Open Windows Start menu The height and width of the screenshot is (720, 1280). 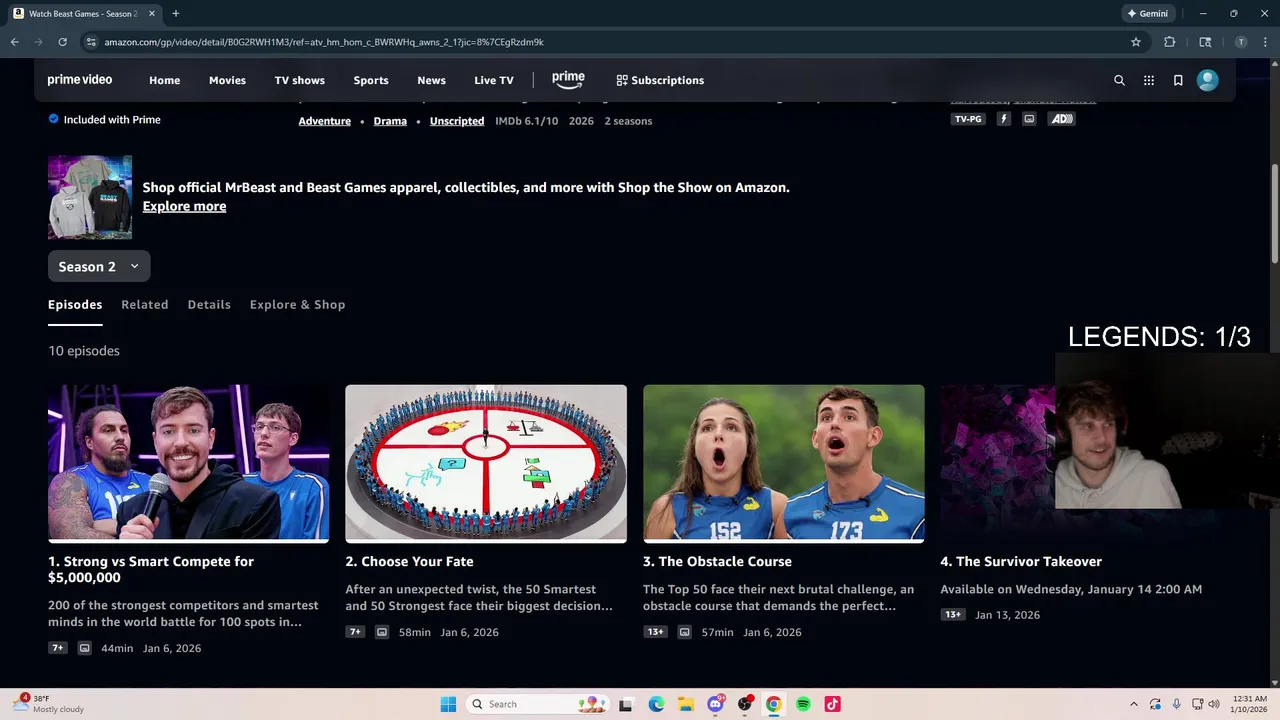tap(448, 704)
